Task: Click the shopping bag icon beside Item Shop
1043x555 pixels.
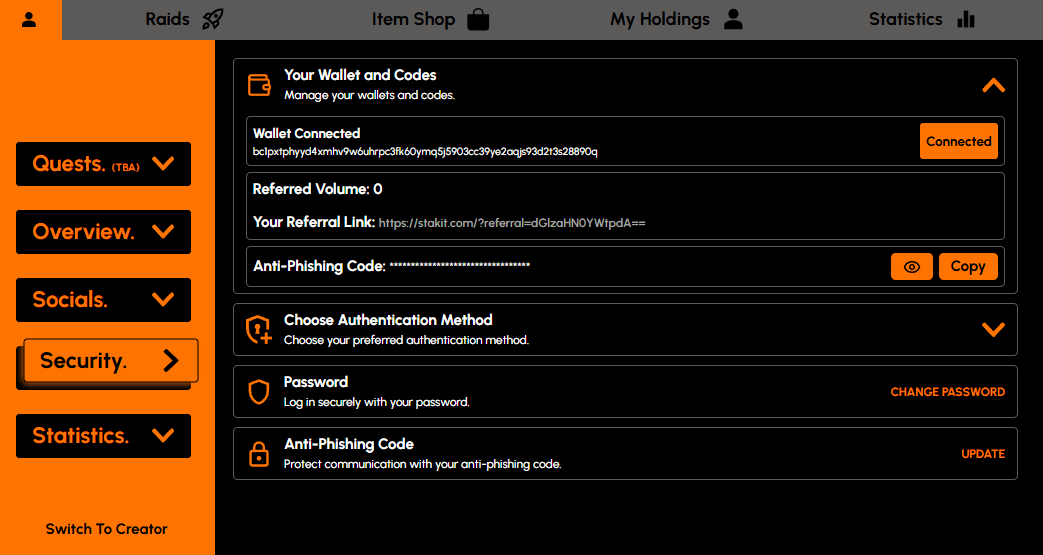Action: tap(478, 20)
